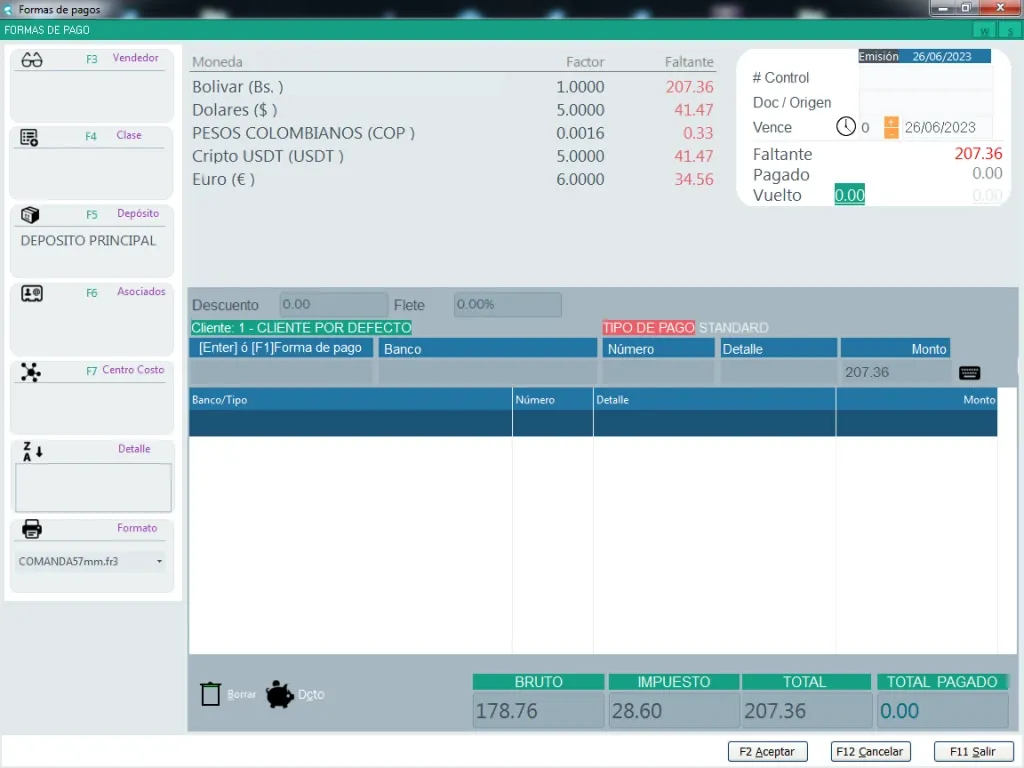
Task: Click the Centro Costo nodes icon
Action: tap(31, 372)
